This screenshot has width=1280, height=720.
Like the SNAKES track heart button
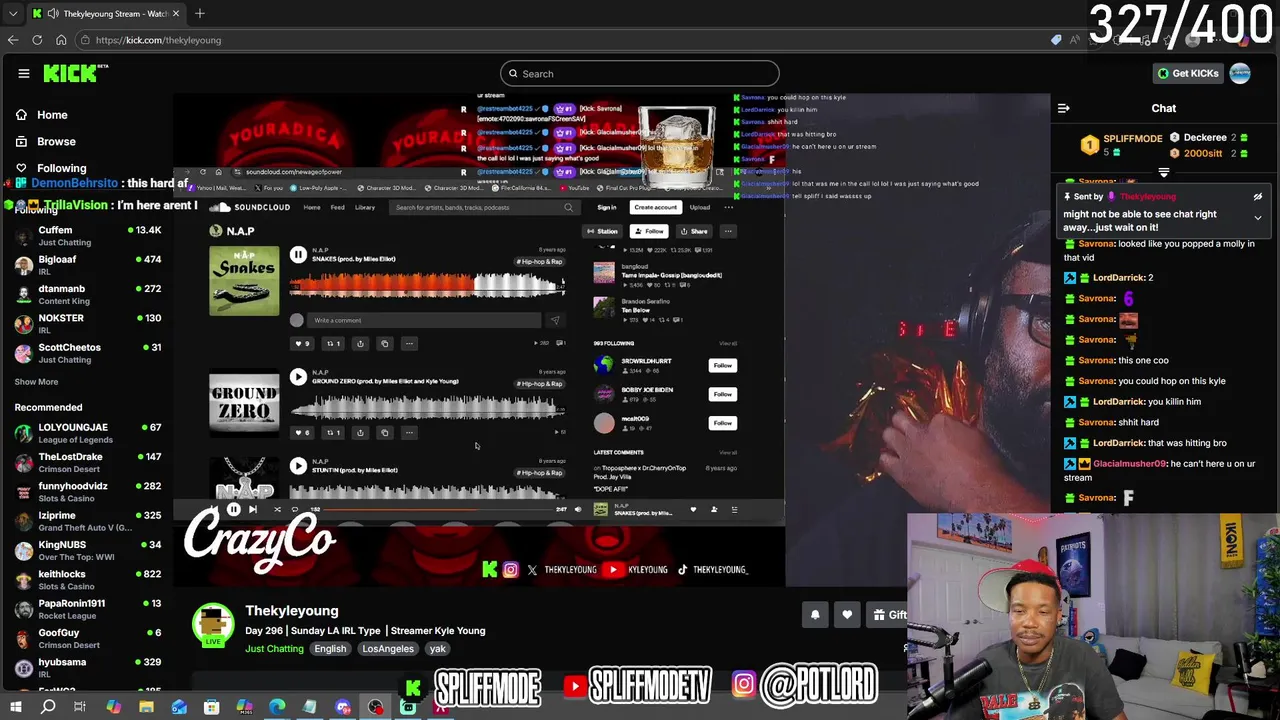301,343
